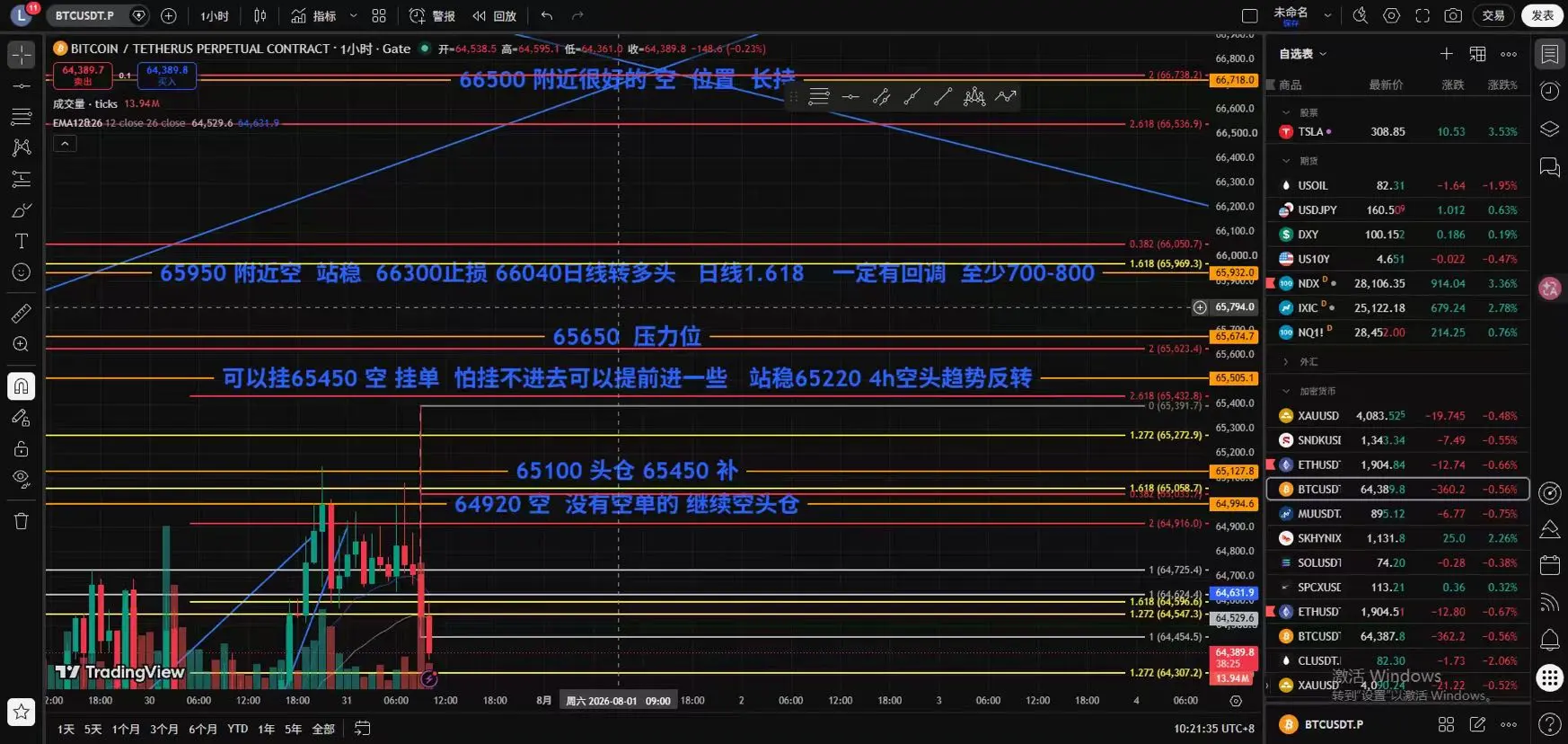Open the BTCUSDT.P symbol search field
The image size is (1568, 744).
point(84,15)
